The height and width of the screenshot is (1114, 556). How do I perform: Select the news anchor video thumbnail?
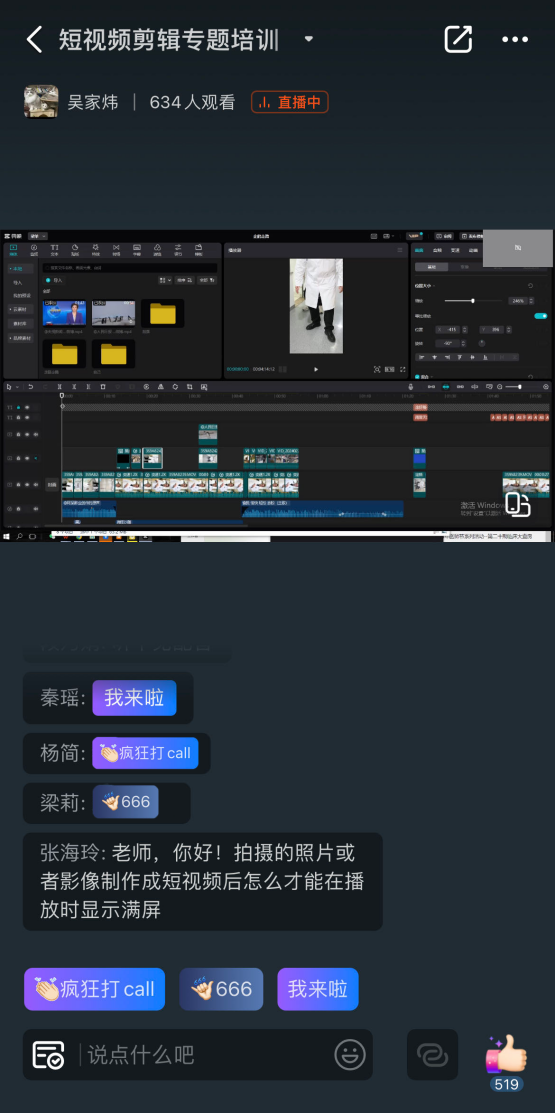65,313
